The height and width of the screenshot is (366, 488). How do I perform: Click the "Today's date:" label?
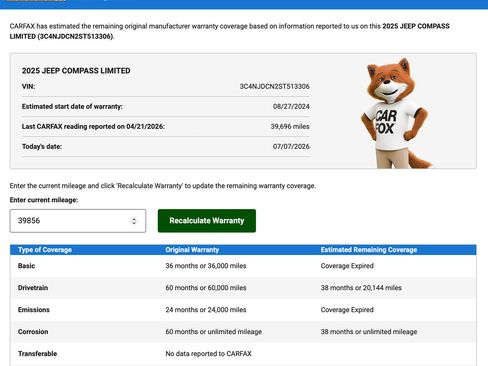pos(42,146)
